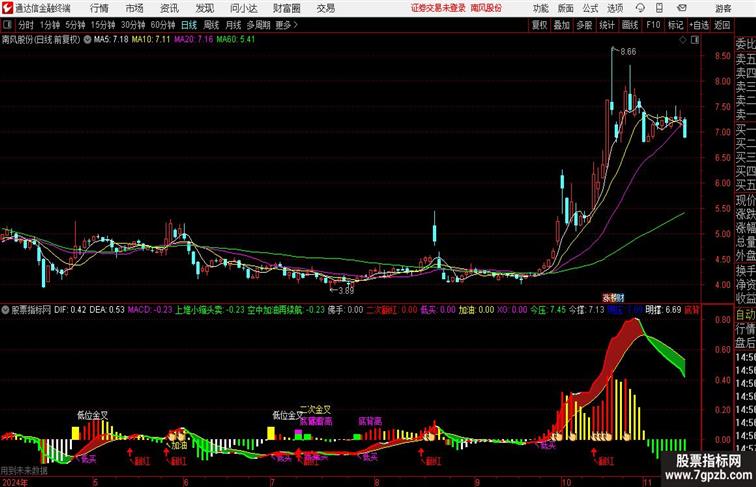
Task: Click the 游客 guest account label
Action: click(x=723, y=8)
